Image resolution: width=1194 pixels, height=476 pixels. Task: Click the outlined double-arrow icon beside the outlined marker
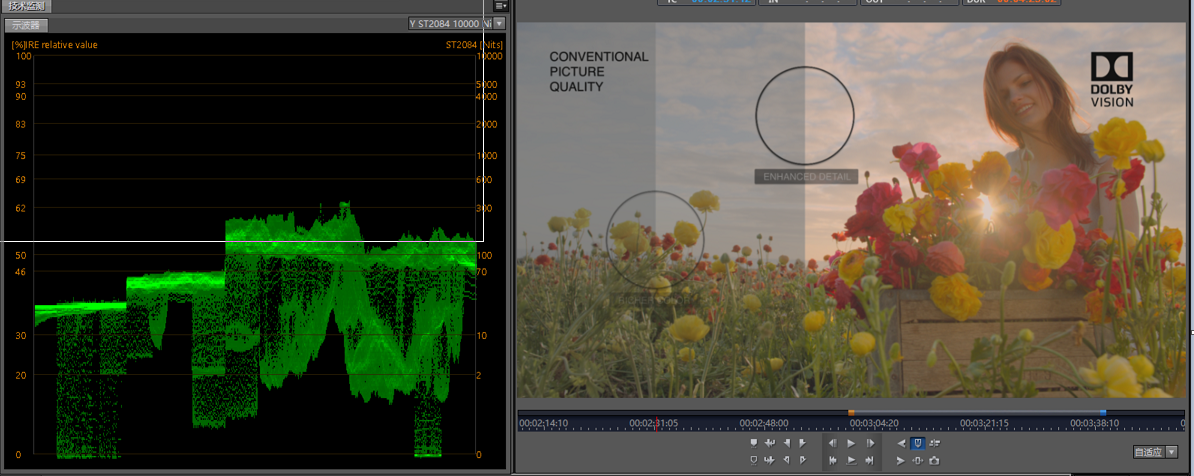(x=770, y=460)
